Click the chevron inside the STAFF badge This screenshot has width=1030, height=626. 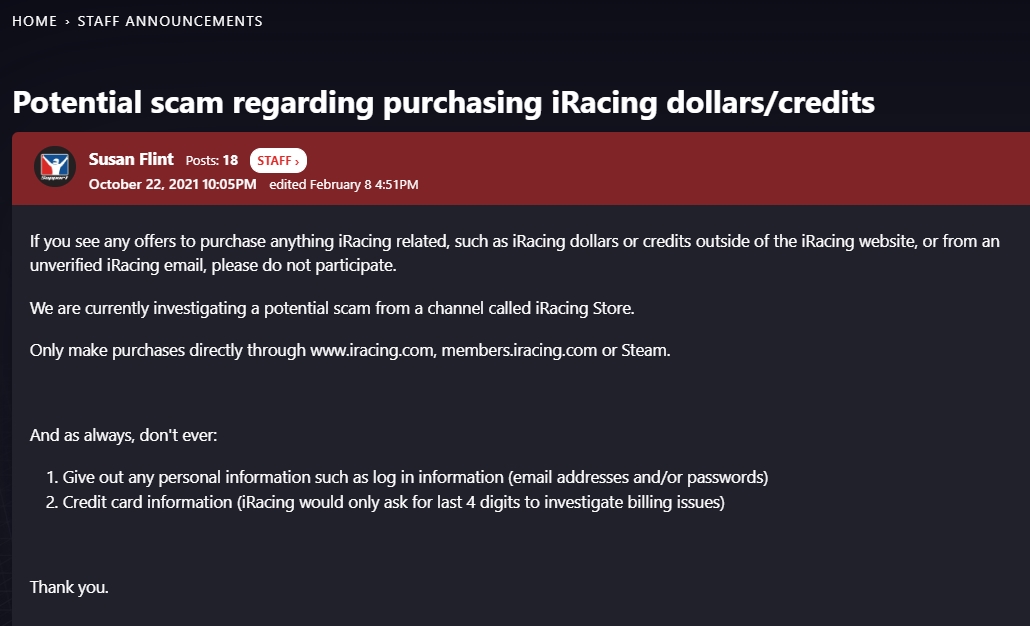295,160
